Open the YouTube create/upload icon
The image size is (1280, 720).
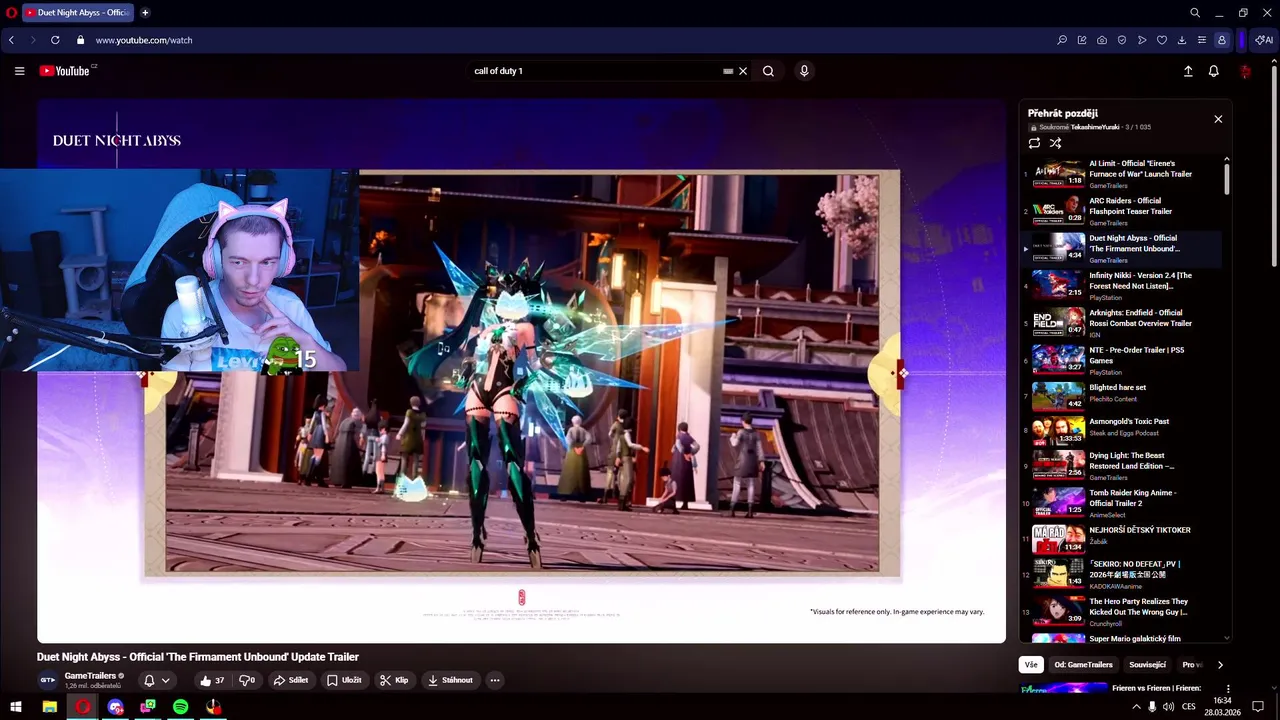coord(1188,71)
